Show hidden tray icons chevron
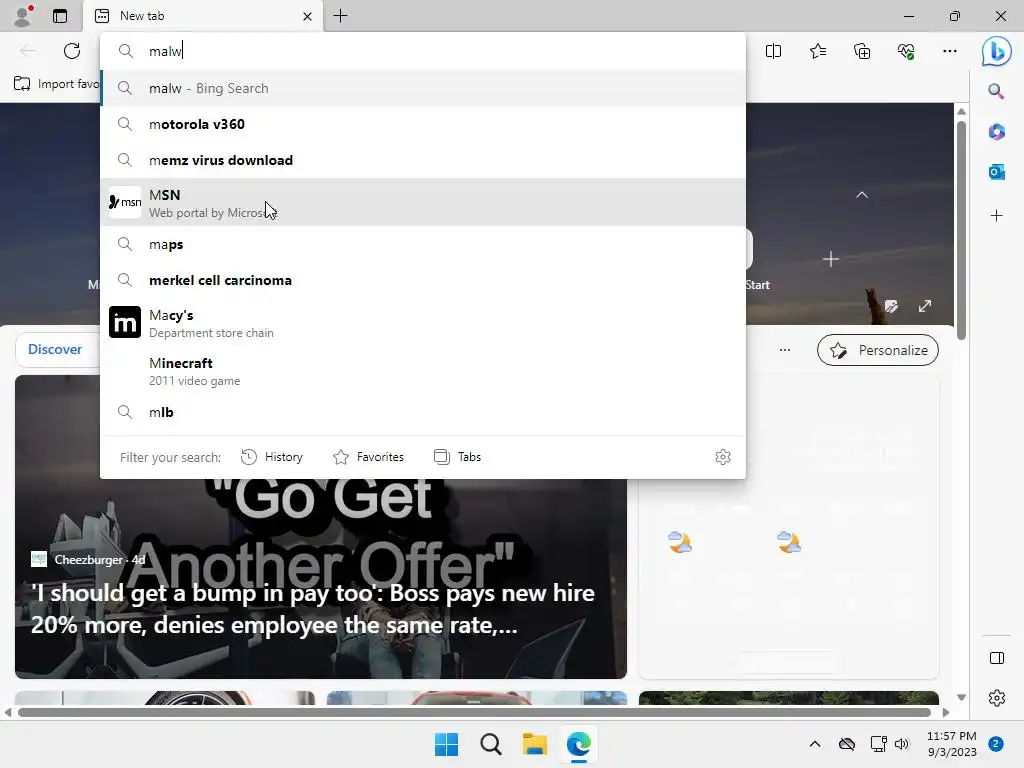Screen dimensions: 1024x768 point(814,744)
